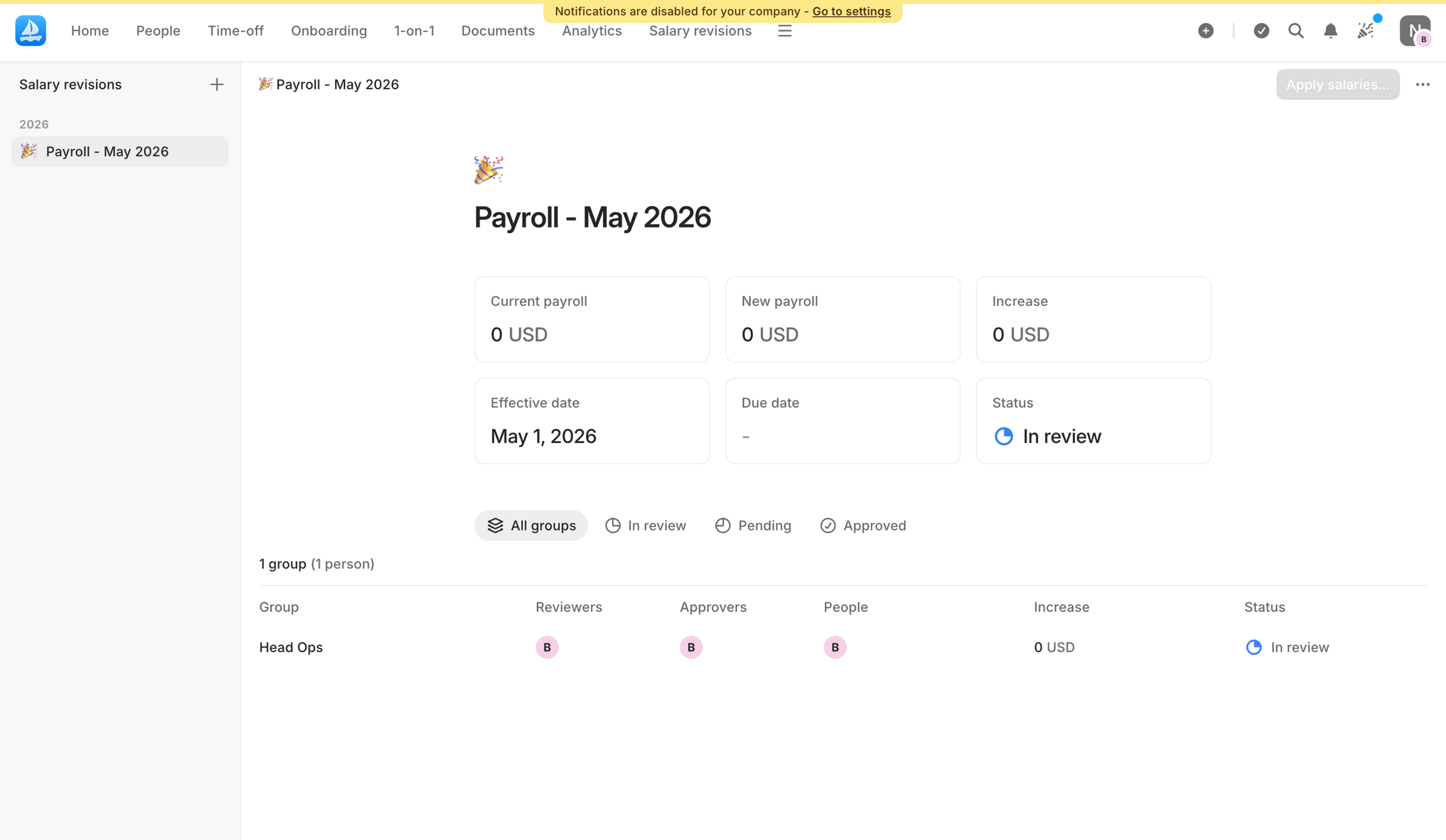The height and width of the screenshot is (840, 1446).
Task: Open the party popper what's new icon
Action: (1366, 31)
